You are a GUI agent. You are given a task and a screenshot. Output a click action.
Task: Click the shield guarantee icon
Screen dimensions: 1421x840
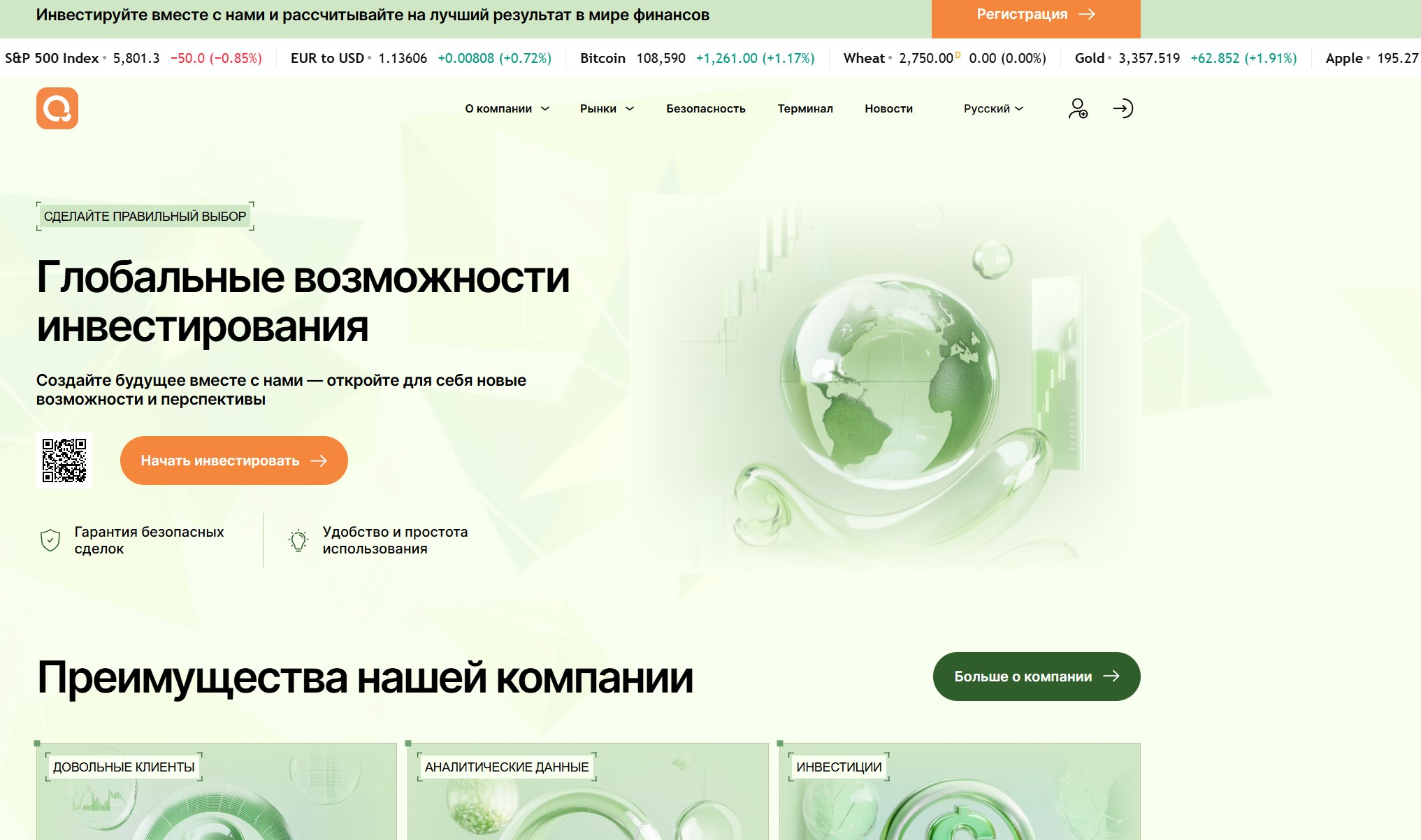pyautogui.click(x=50, y=540)
